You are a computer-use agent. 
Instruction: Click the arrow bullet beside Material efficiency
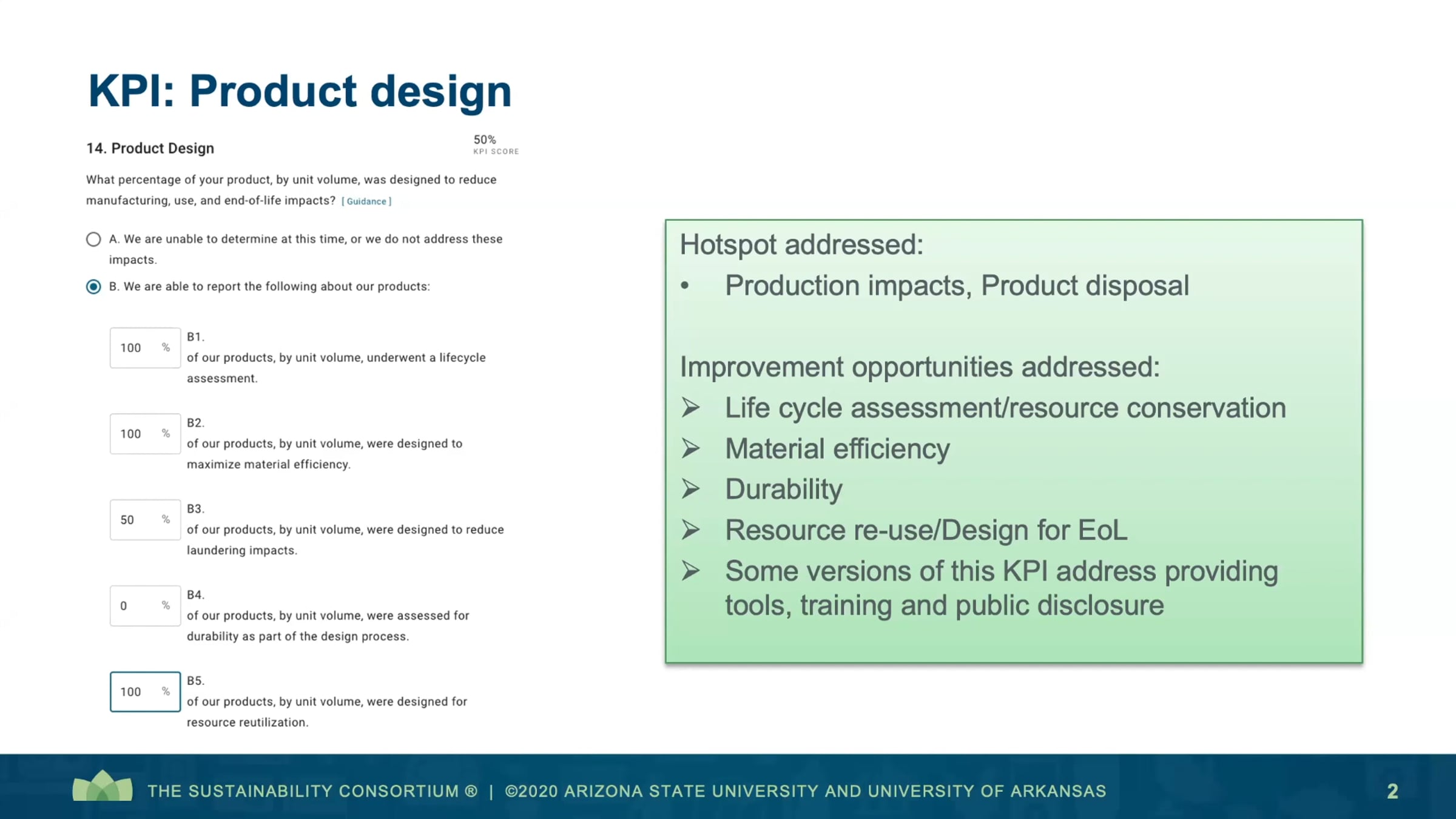(690, 449)
